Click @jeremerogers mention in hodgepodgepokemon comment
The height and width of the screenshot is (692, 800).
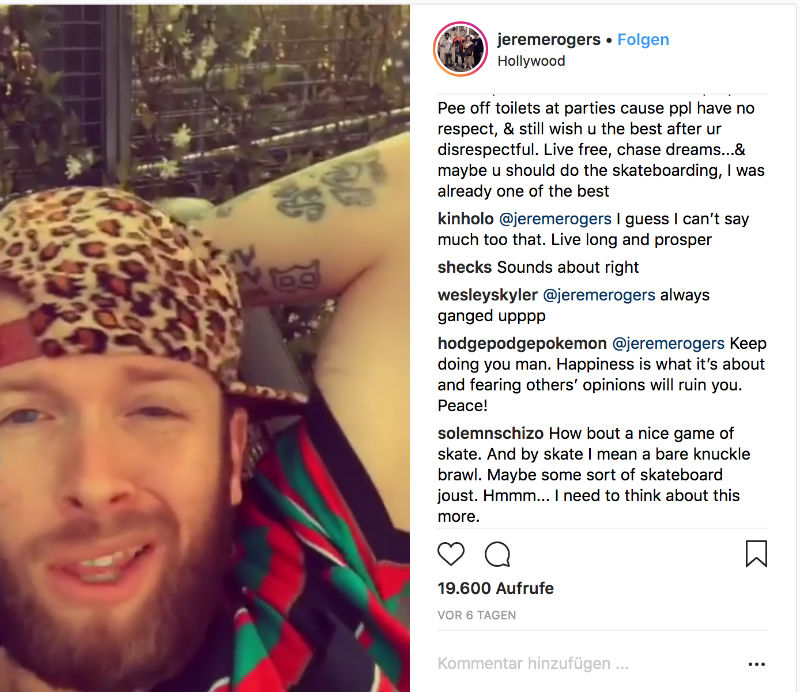[668, 343]
